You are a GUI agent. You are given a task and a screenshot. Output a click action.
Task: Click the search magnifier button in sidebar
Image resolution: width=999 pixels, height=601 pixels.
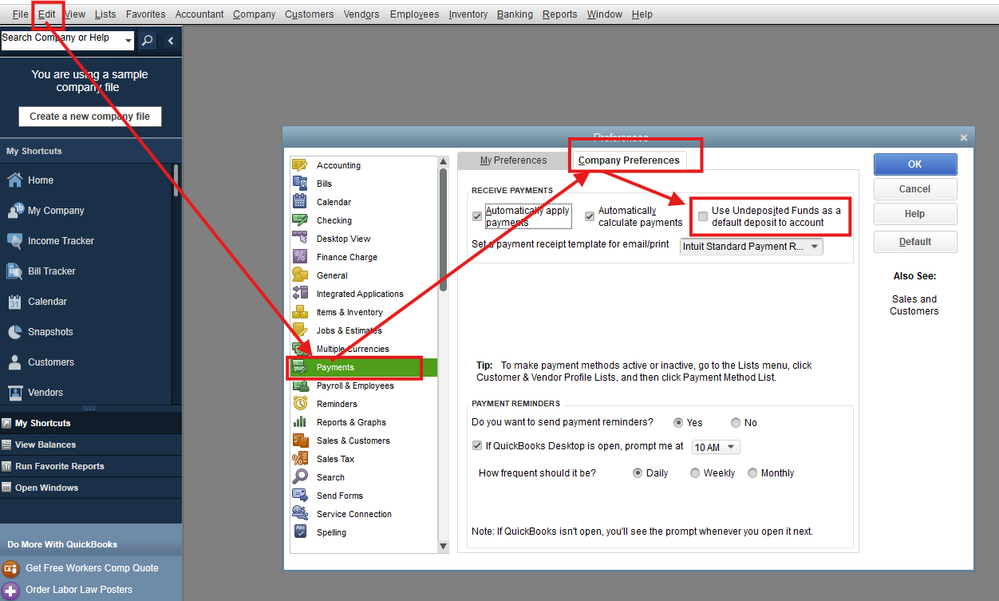[x=147, y=41]
